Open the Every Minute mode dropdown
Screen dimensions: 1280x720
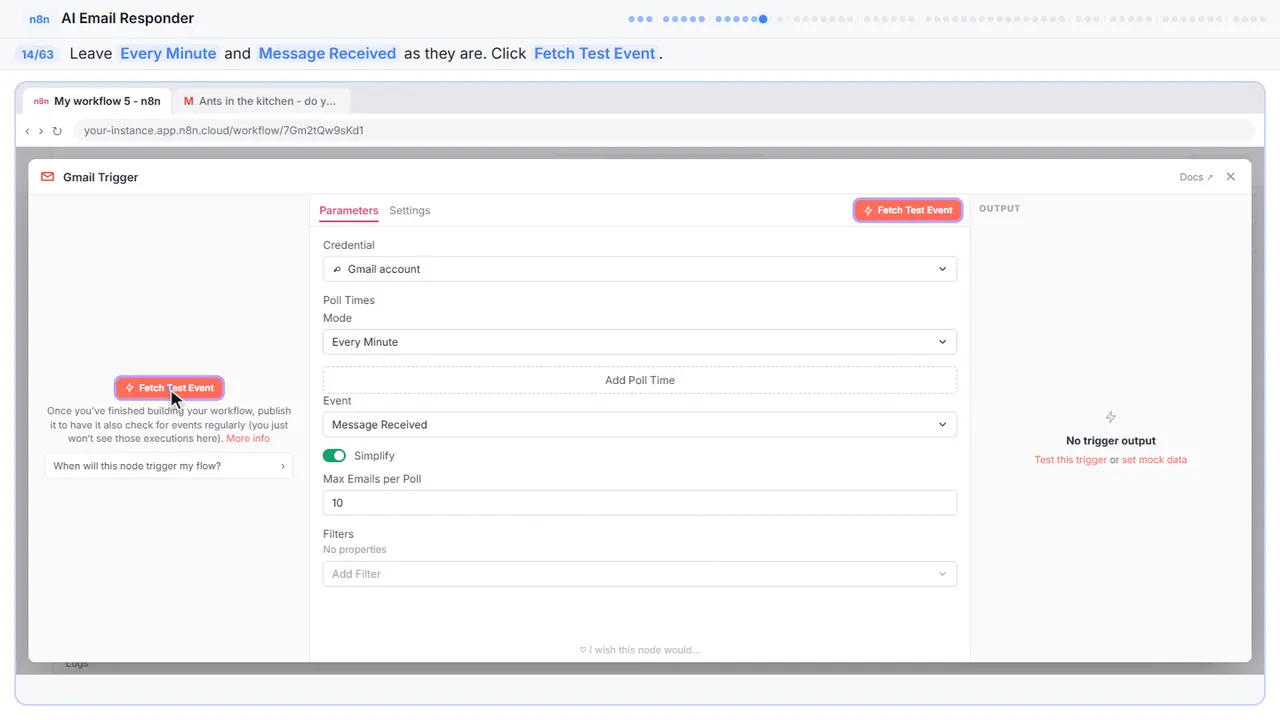(x=640, y=342)
